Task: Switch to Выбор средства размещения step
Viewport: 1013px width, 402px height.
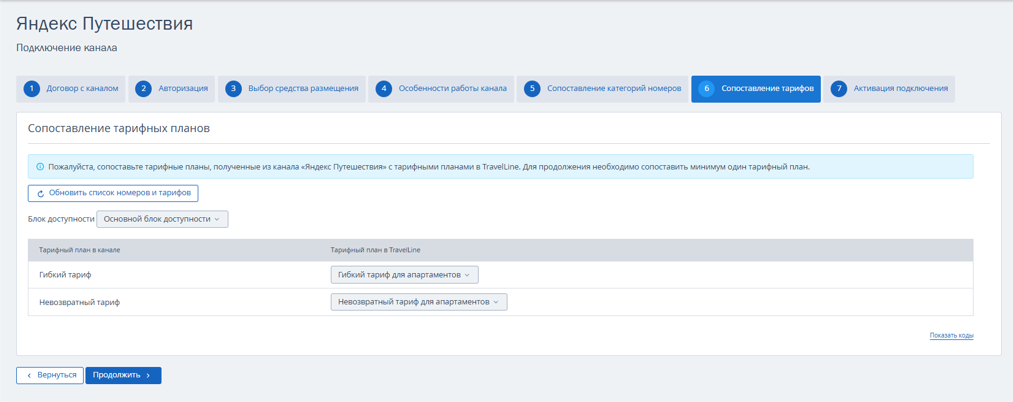Action: [x=291, y=89]
